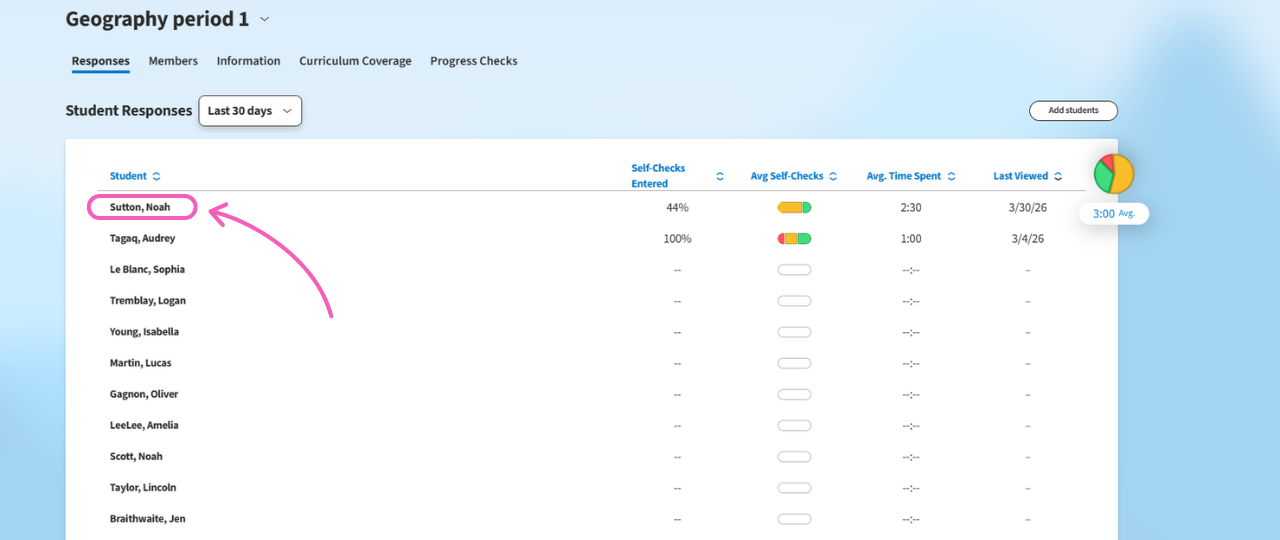Sort by Self-Checks Entered arrows icon

720,176
